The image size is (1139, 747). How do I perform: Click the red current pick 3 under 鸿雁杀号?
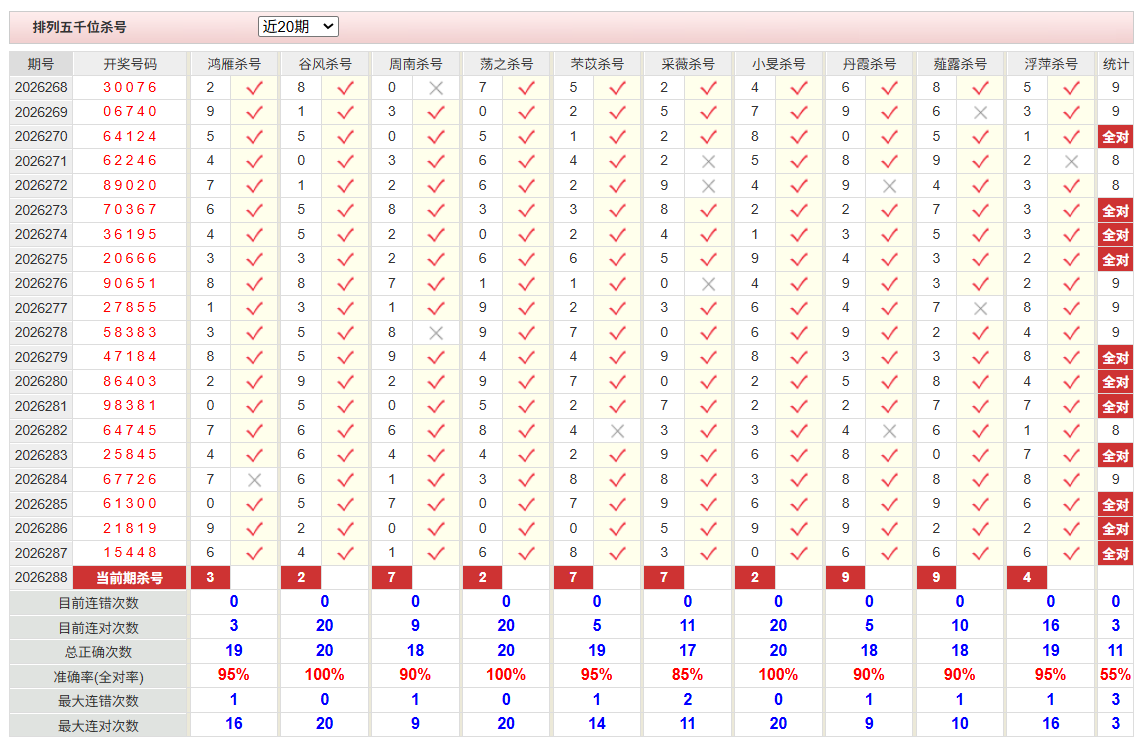tap(211, 578)
